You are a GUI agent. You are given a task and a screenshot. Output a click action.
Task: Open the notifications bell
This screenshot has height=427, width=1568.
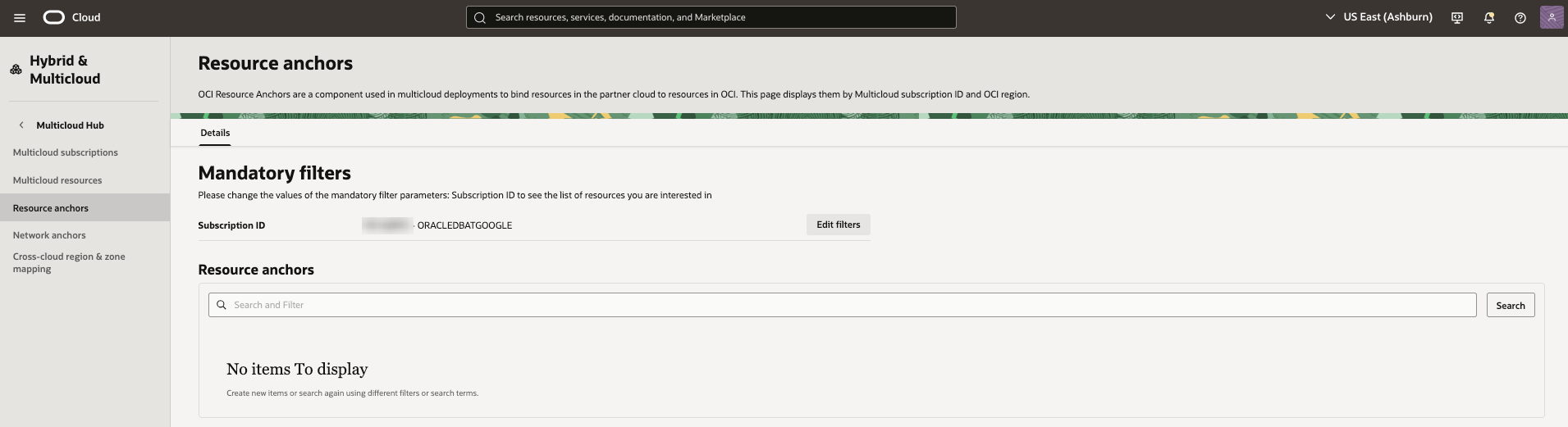click(x=1489, y=17)
